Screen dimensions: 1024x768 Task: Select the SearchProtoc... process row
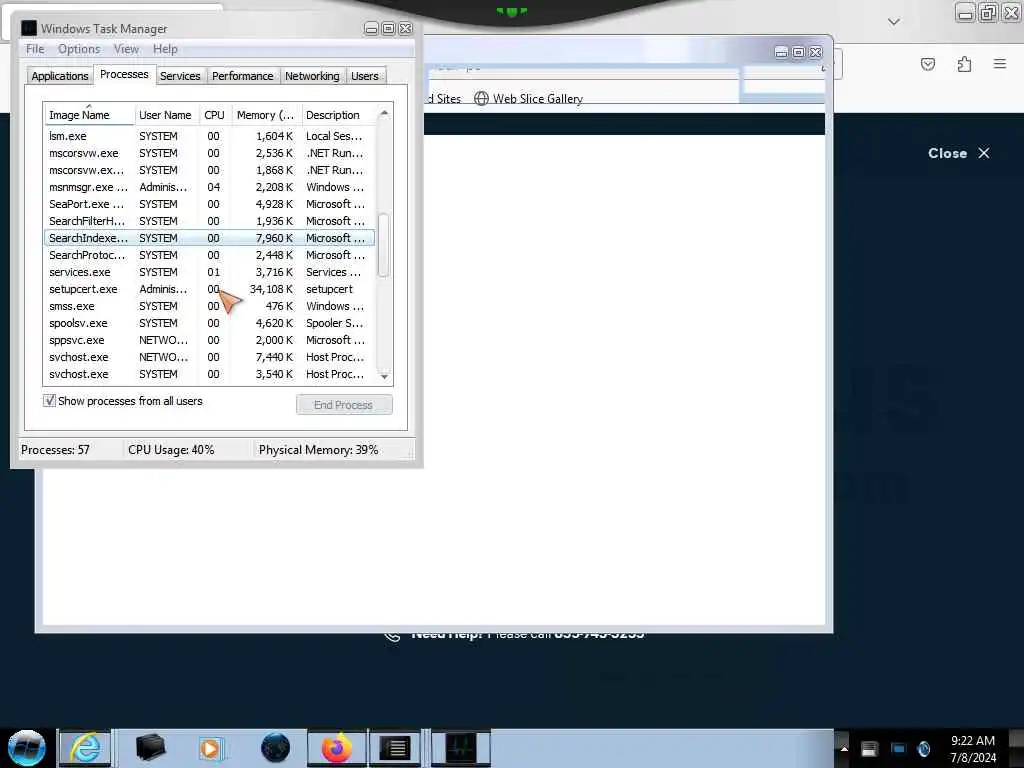(x=209, y=255)
